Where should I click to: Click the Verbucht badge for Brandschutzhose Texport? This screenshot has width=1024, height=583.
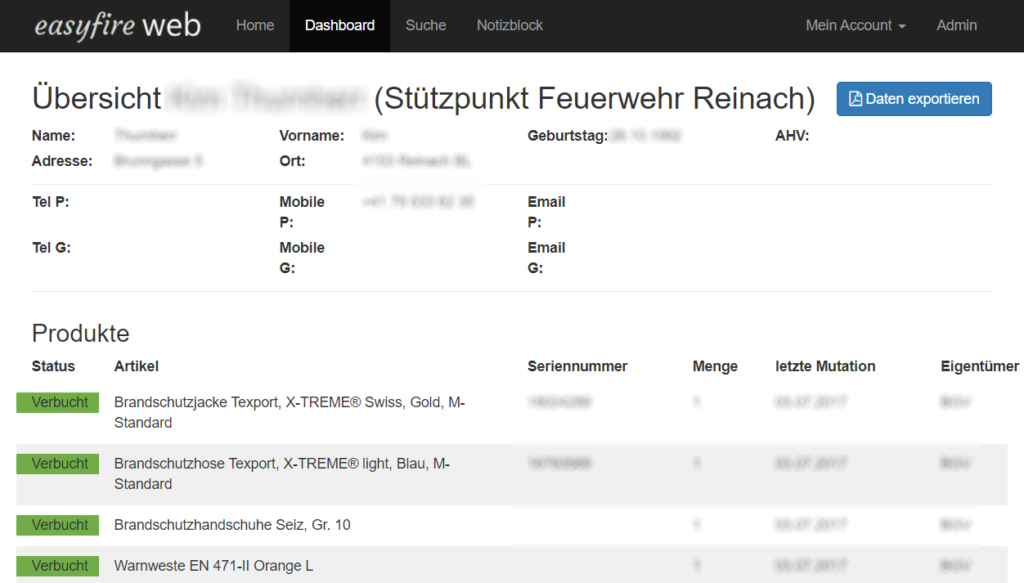[x=58, y=464]
